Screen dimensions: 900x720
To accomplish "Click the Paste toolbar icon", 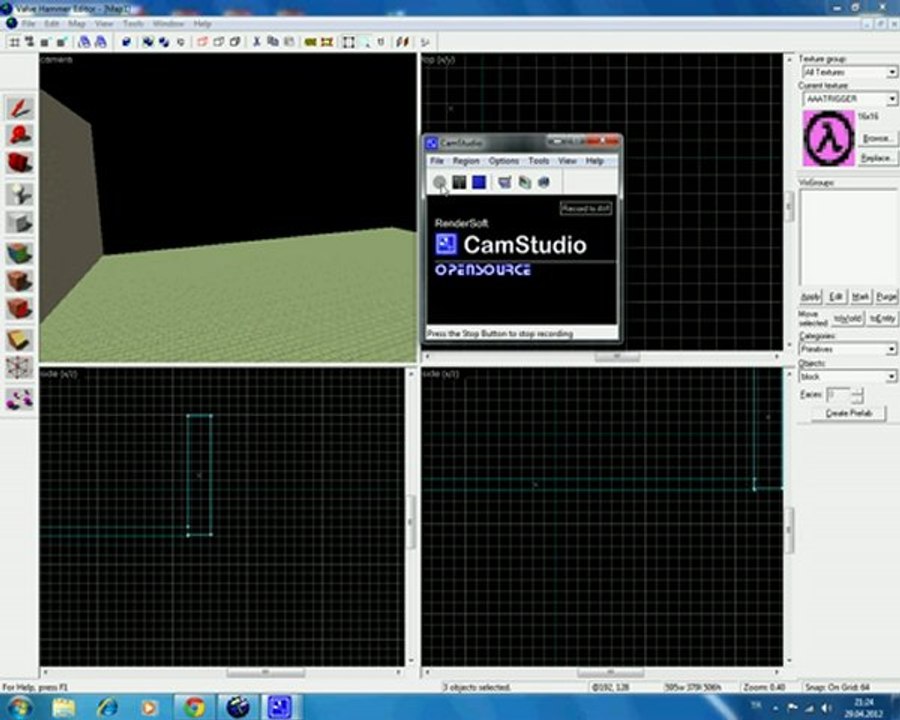I will (289, 42).
